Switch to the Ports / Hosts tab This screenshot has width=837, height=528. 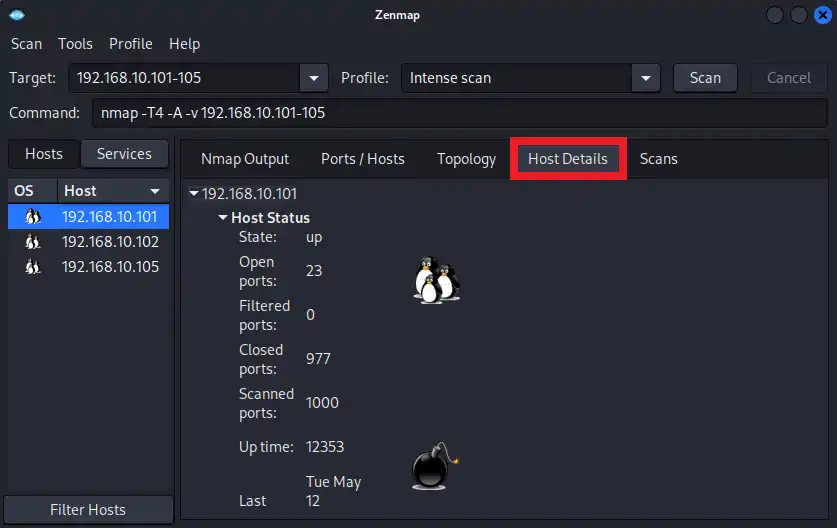tap(362, 159)
